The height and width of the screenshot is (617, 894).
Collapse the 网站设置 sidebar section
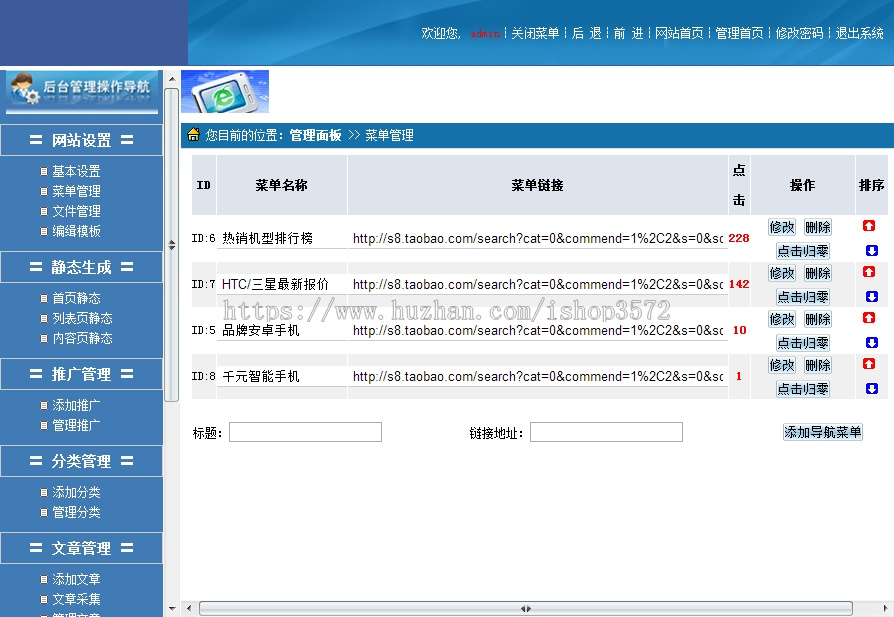click(x=81, y=140)
